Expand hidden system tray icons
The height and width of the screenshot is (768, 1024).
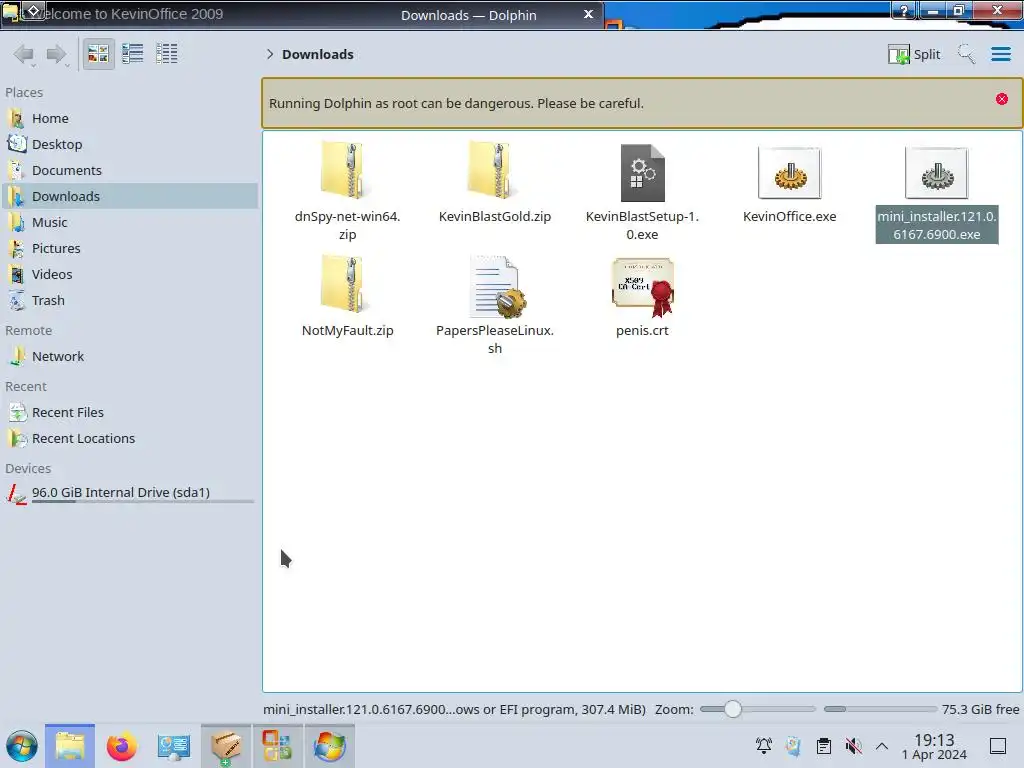(x=882, y=746)
